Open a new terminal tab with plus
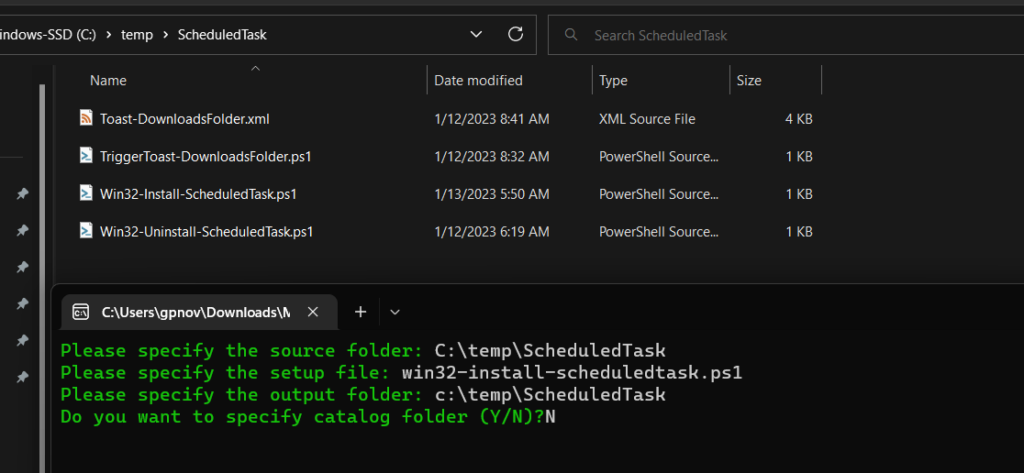1024x473 pixels. coord(360,312)
